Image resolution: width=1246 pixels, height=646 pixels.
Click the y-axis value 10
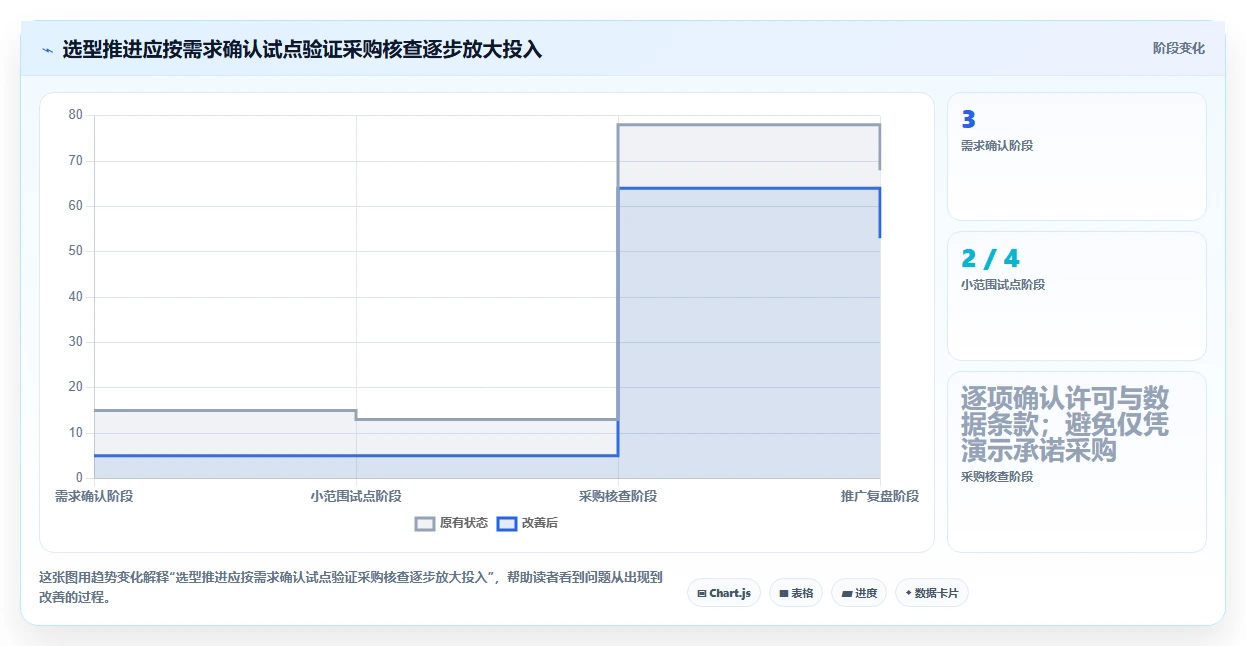75,433
